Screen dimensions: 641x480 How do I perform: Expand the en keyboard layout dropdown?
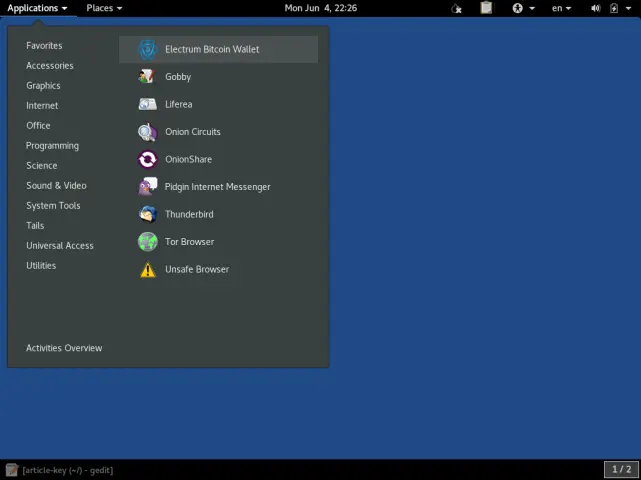point(561,8)
